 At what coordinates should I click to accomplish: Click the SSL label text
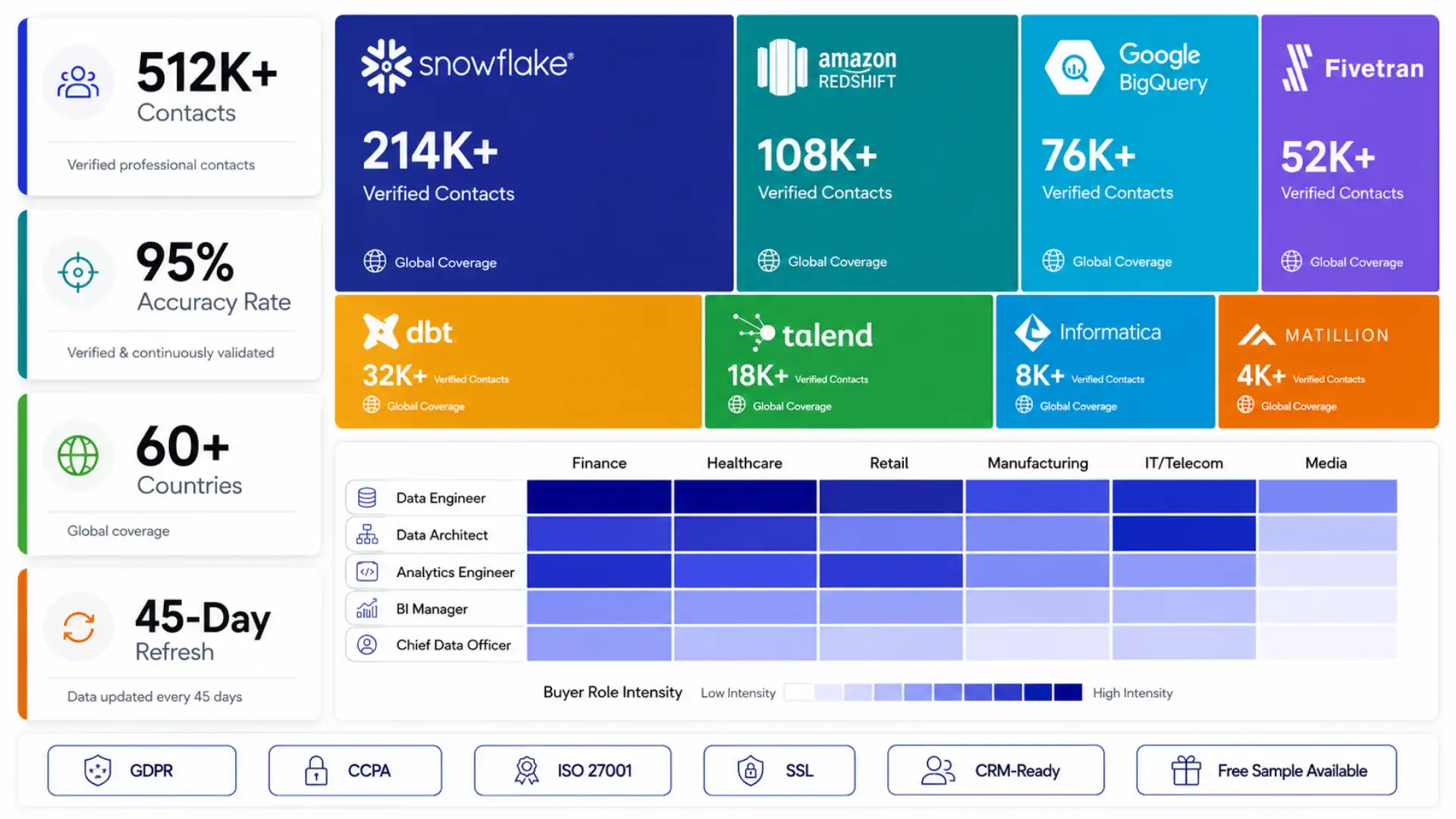(x=799, y=771)
